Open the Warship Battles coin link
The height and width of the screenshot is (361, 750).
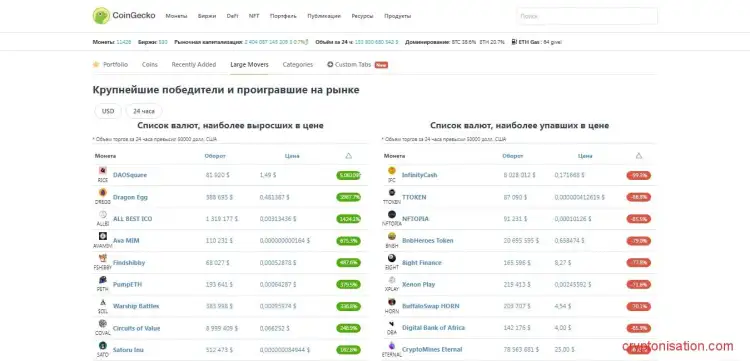pos(136,306)
